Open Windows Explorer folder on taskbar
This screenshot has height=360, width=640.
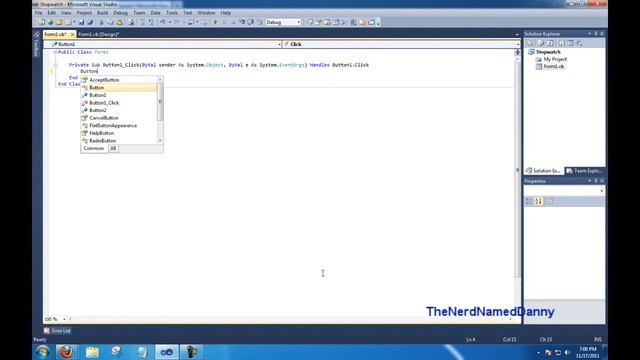[x=92, y=352]
